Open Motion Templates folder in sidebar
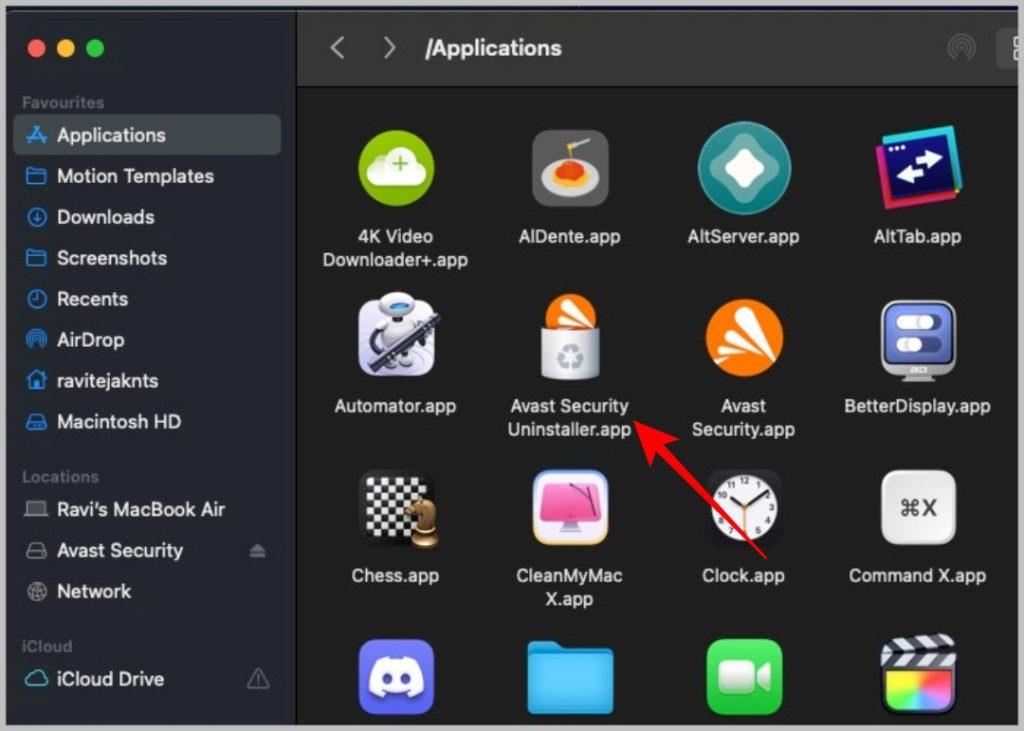The height and width of the screenshot is (731, 1024). pos(147,176)
